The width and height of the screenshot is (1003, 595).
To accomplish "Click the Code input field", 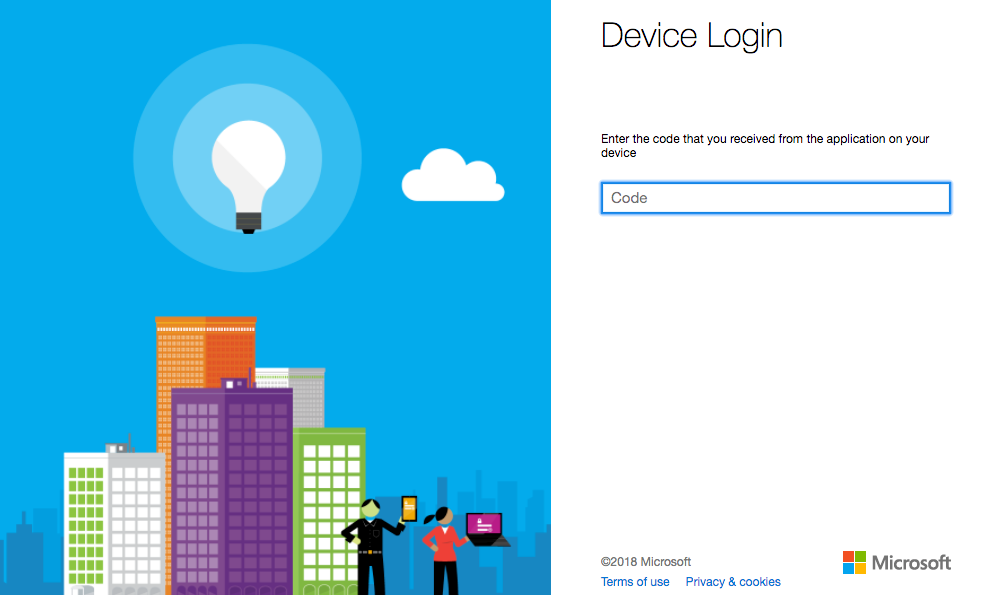I will click(x=775, y=198).
